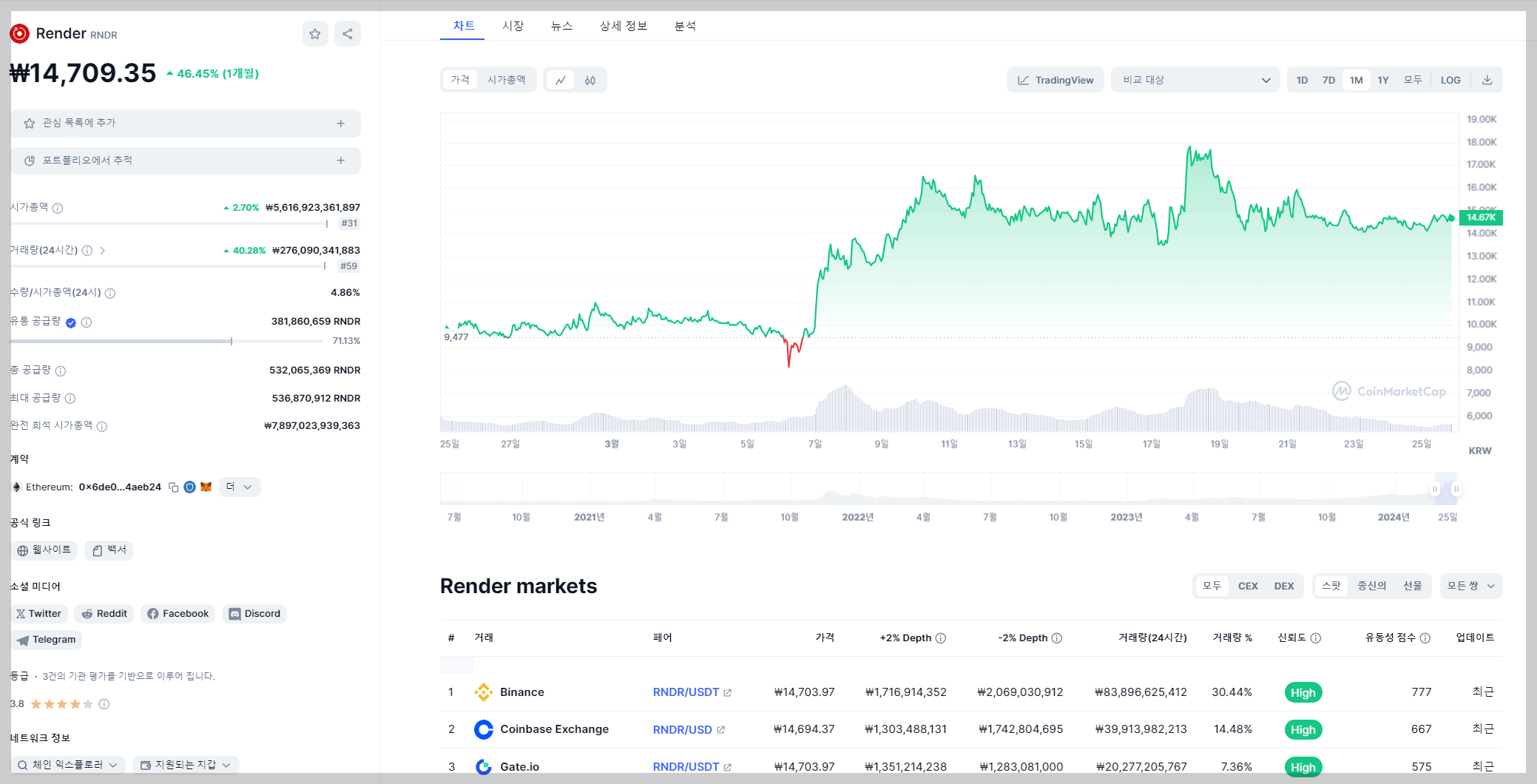Open info icon beside +2% Depth

pos(941,638)
